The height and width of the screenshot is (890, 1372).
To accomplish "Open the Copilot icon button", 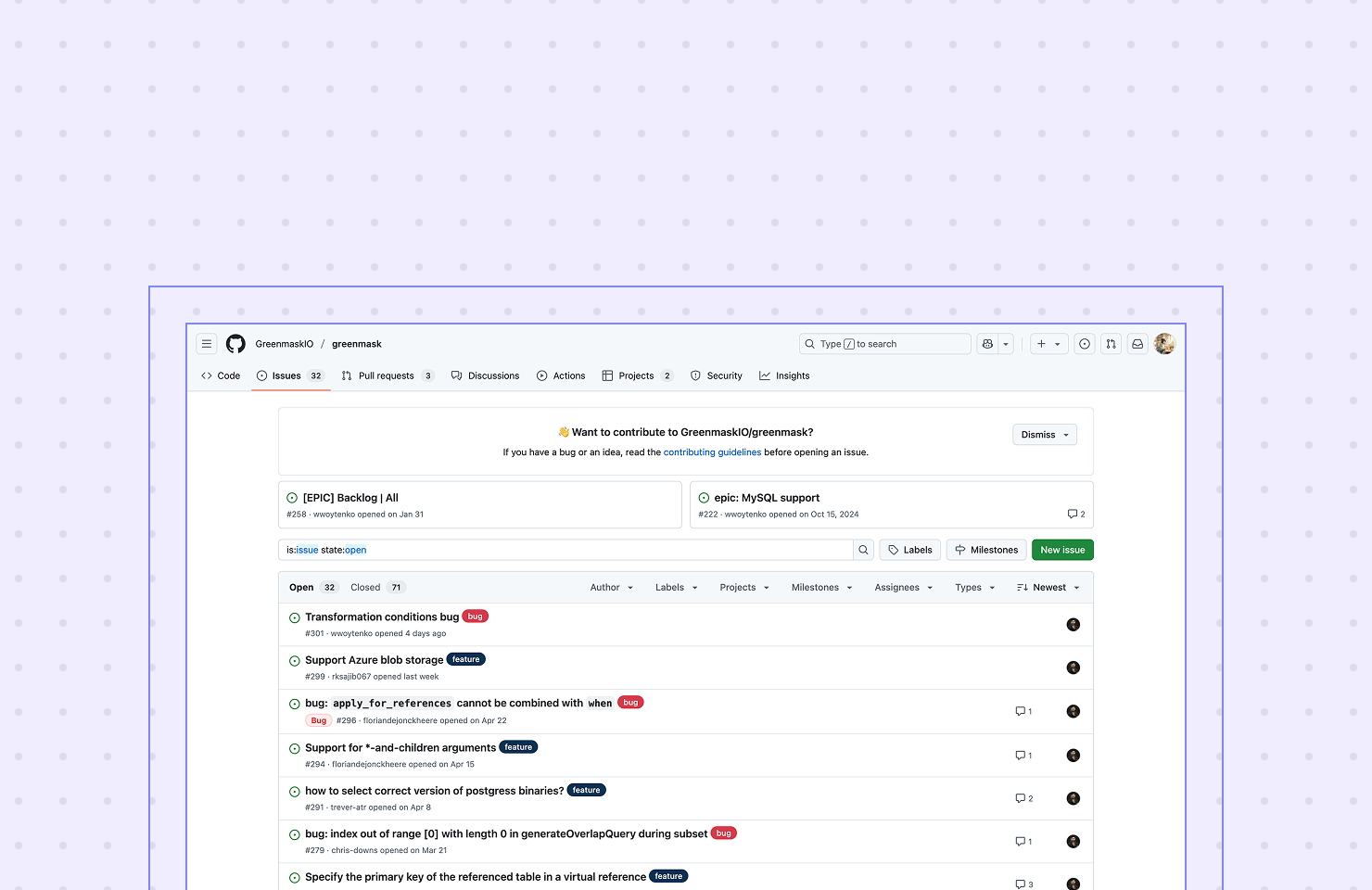I will click(x=988, y=344).
